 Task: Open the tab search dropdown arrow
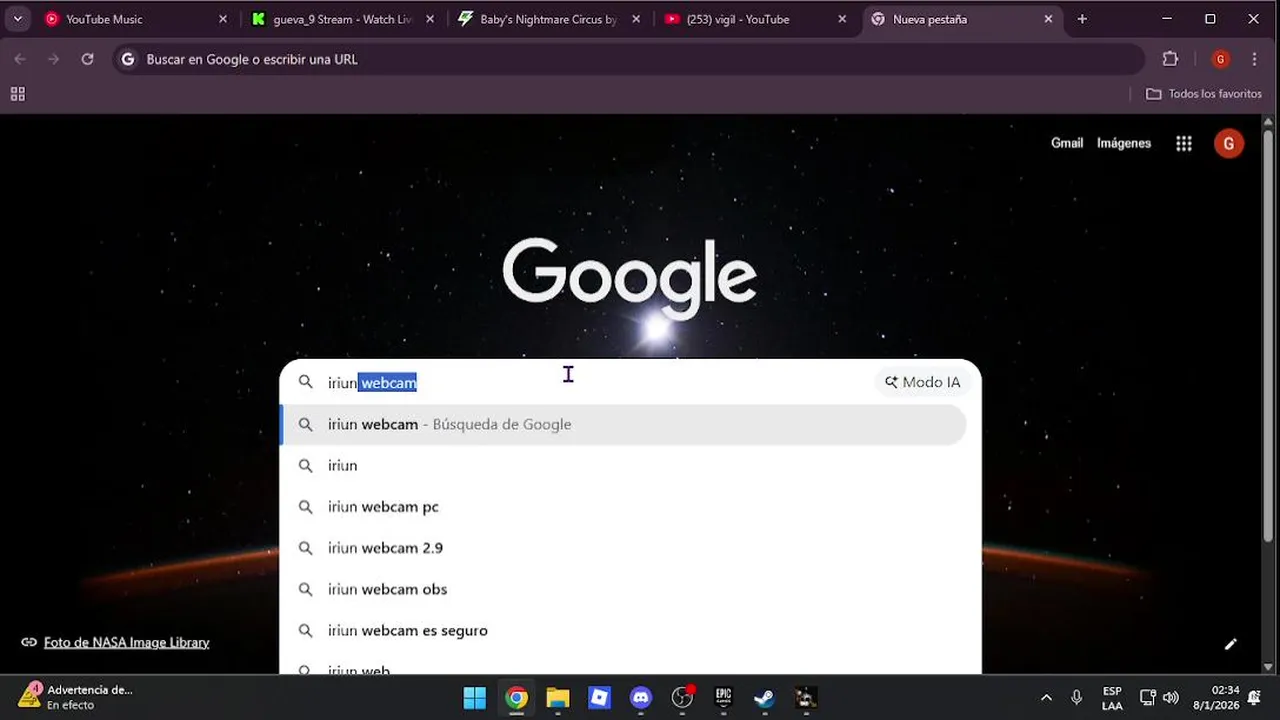coord(17,19)
